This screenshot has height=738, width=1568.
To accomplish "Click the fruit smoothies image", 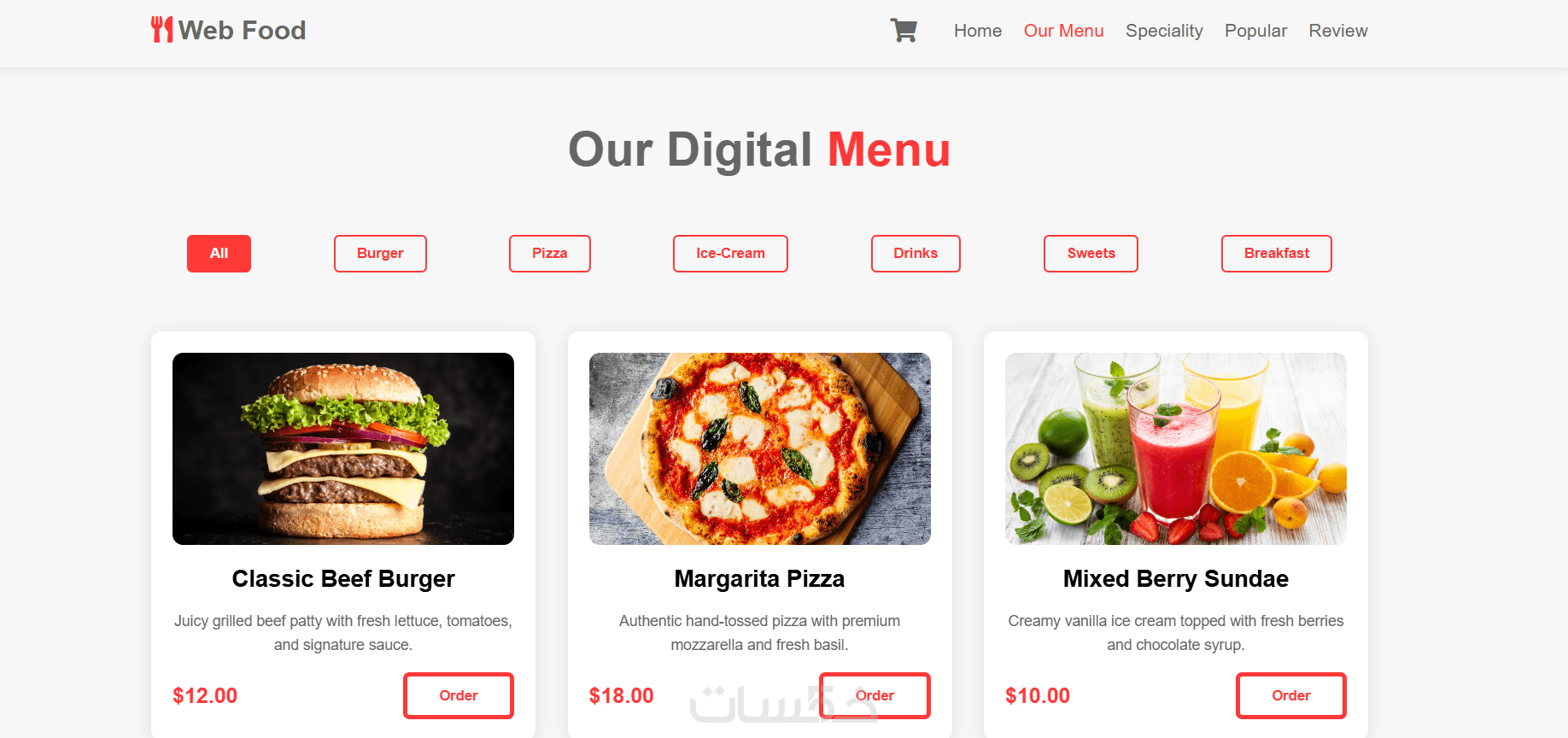I will pyautogui.click(x=1176, y=448).
